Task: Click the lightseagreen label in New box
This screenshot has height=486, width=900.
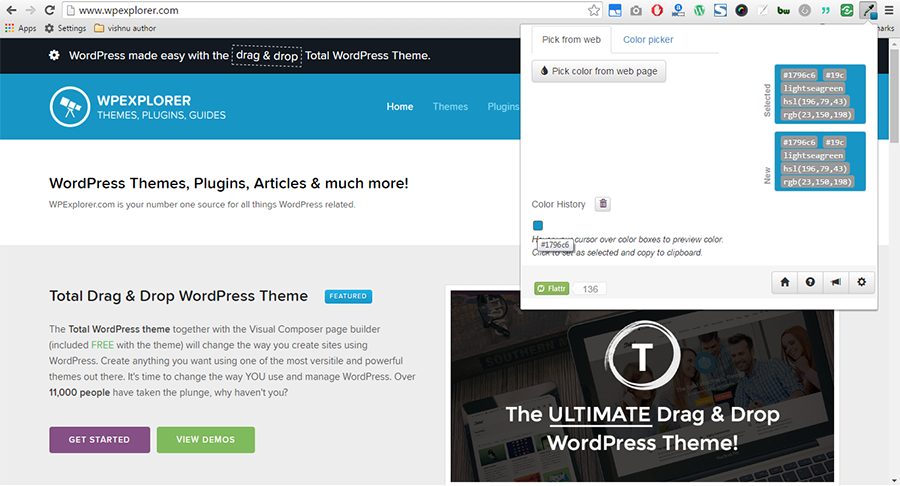Action: pyautogui.click(x=813, y=155)
